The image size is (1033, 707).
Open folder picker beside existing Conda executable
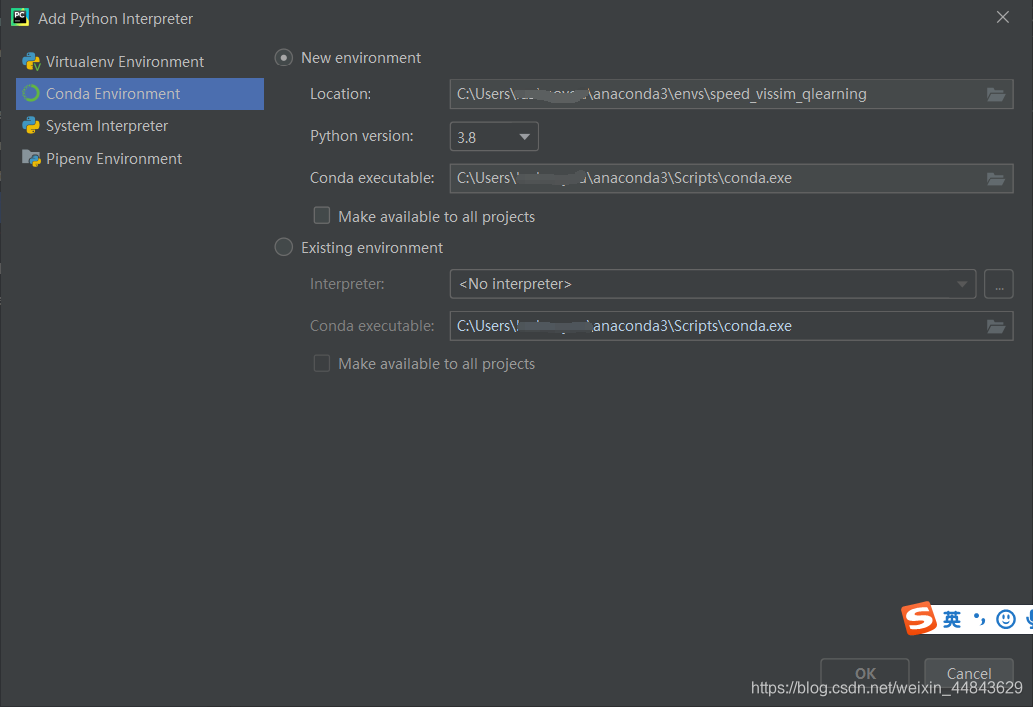(x=996, y=325)
